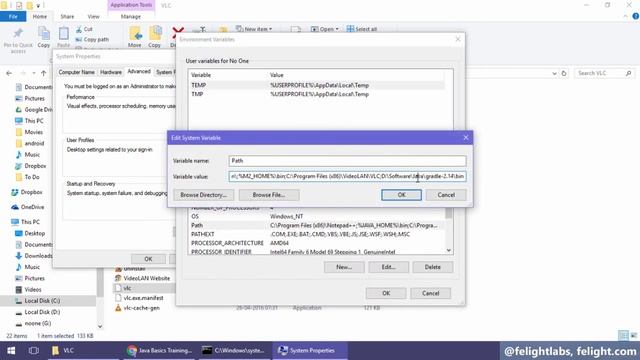Click New... under system variables
640x360 pixels.
344,267
